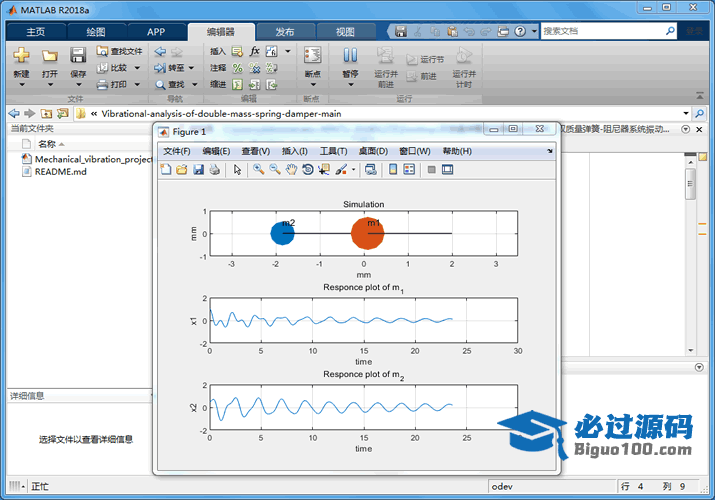Click the Print Figure printer icon
Screen dimensions: 715x500
(x=215, y=170)
